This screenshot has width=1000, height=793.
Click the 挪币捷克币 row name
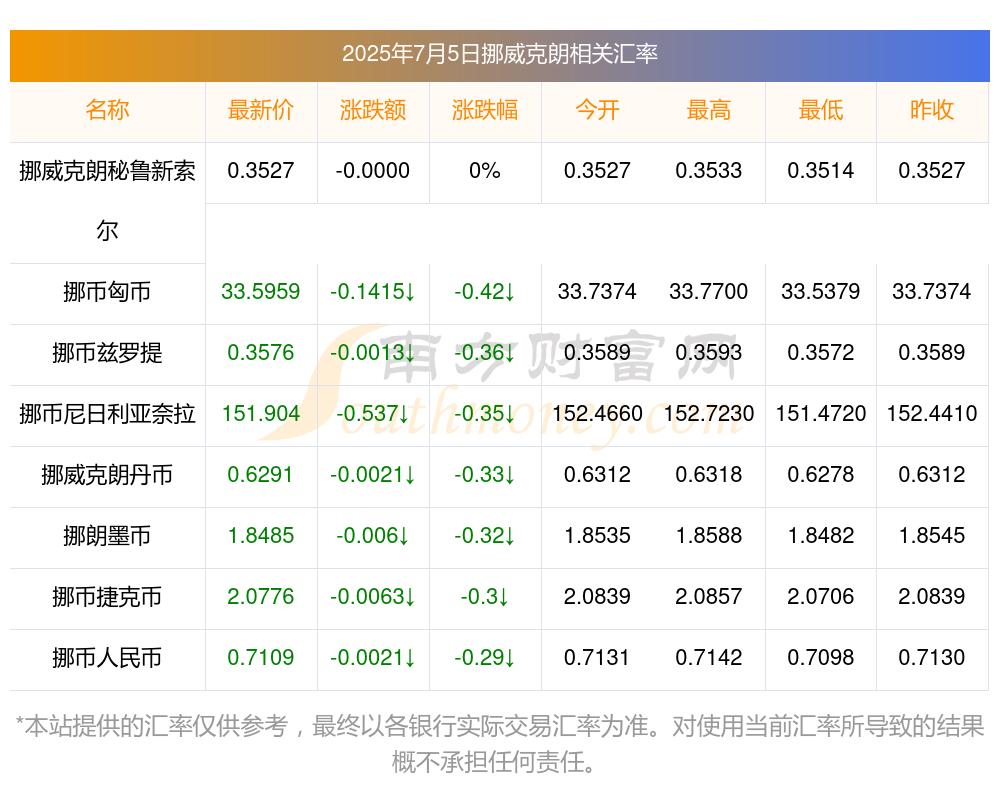[x=107, y=597]
